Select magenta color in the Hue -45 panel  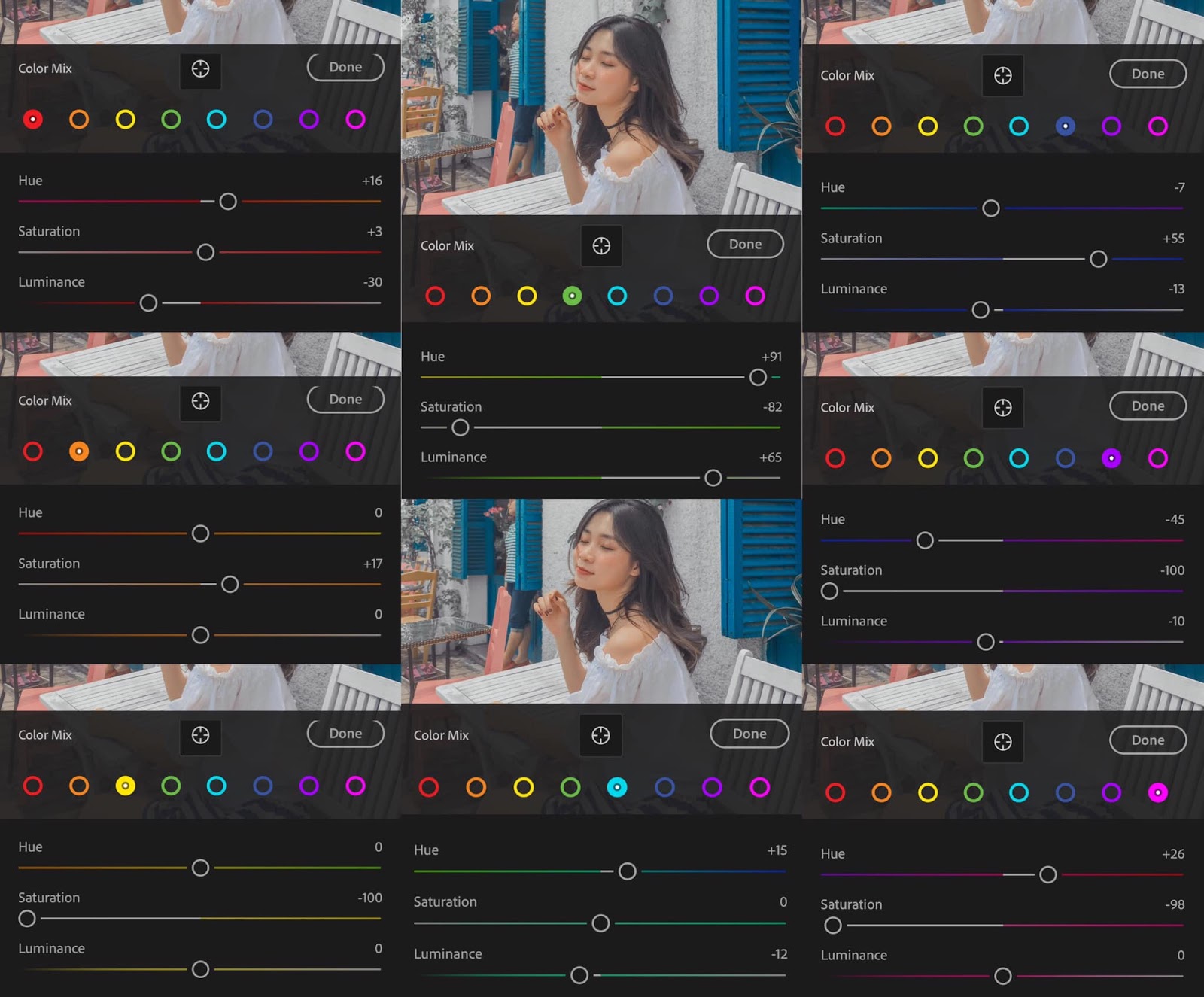(1158, 457)
